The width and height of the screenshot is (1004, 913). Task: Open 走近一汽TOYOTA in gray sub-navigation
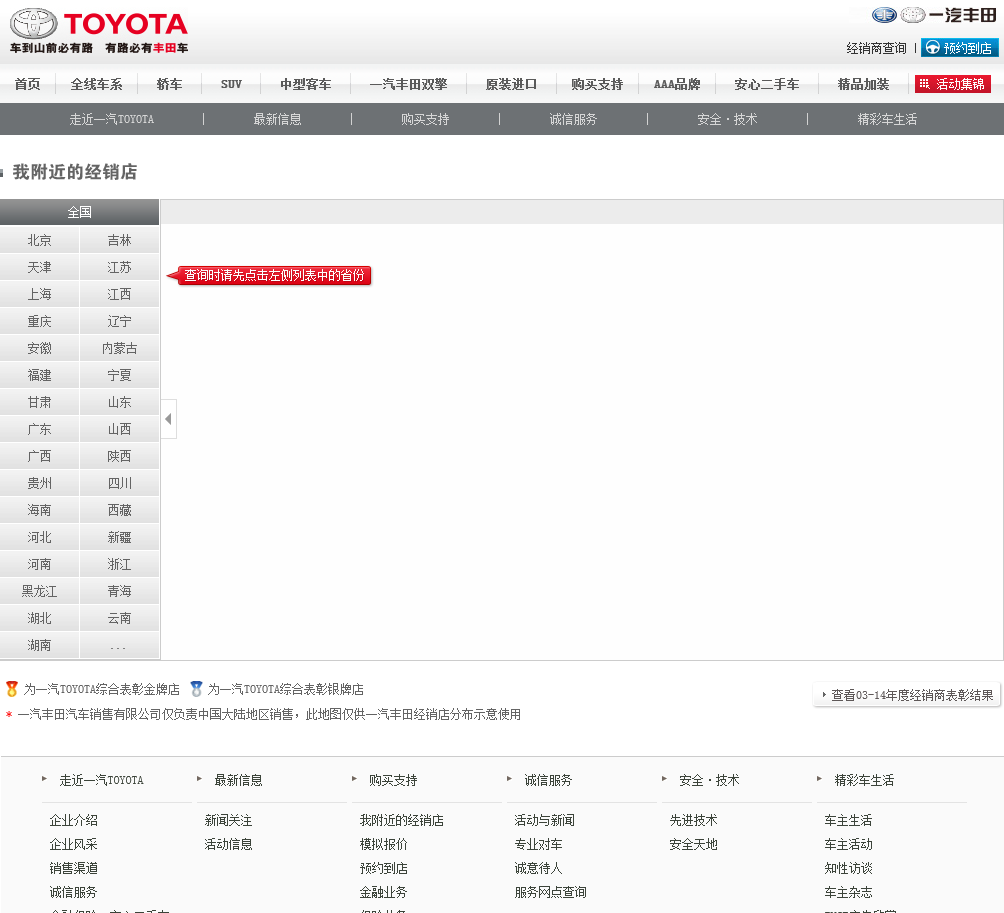point(111,119)
